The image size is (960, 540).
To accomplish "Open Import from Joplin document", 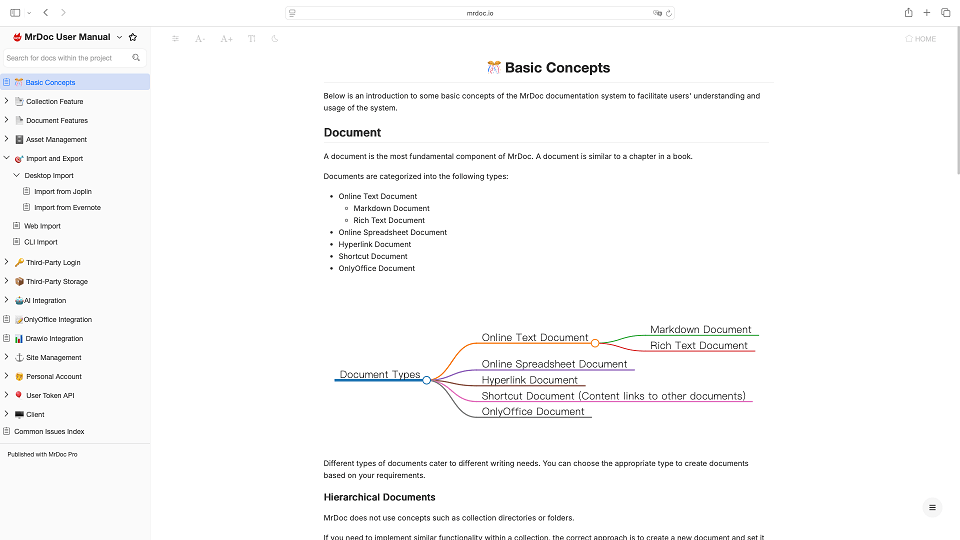I will [x=62, y=191].
